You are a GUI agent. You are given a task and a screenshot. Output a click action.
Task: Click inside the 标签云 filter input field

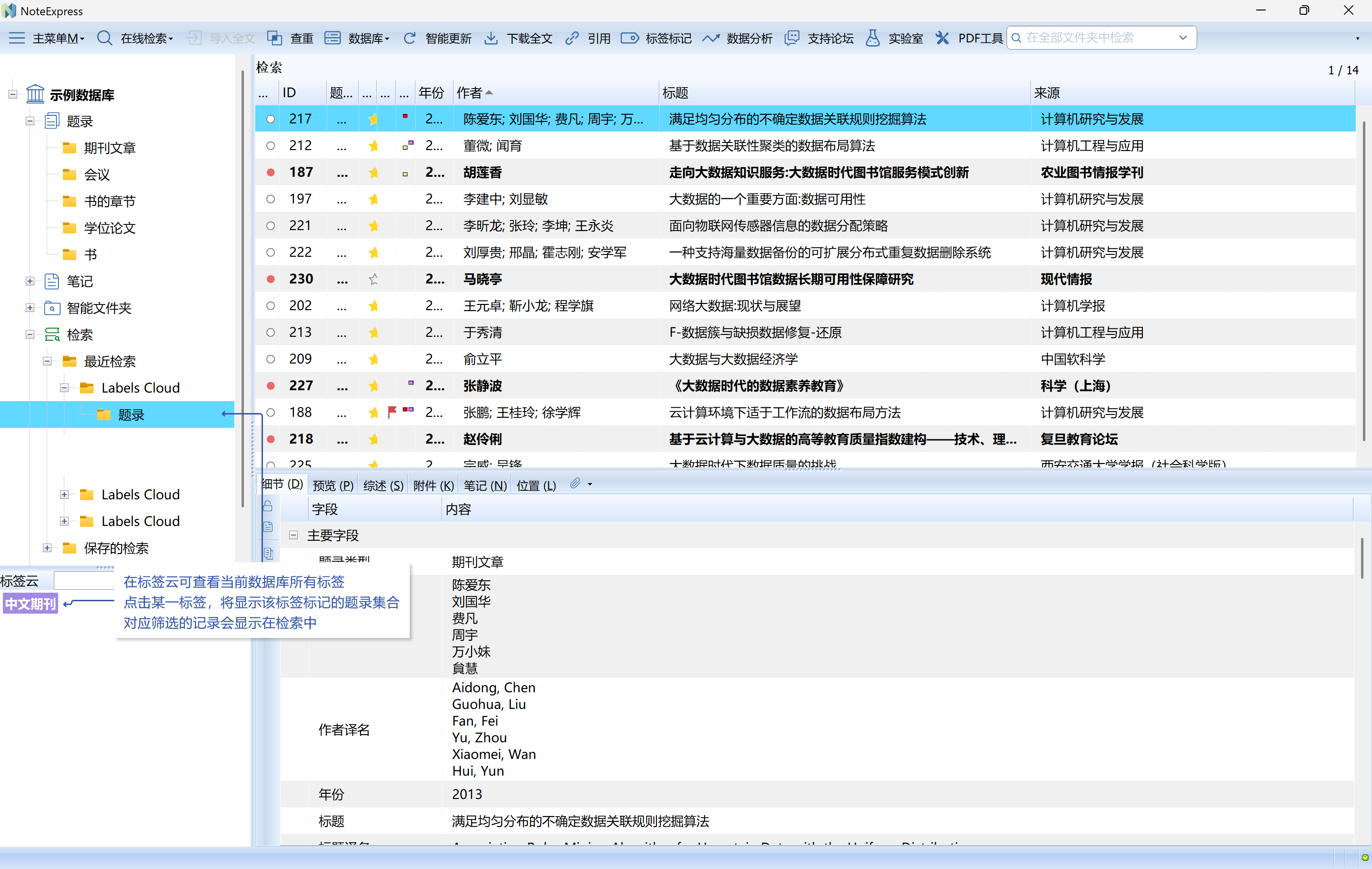click(x=84, y=580)
